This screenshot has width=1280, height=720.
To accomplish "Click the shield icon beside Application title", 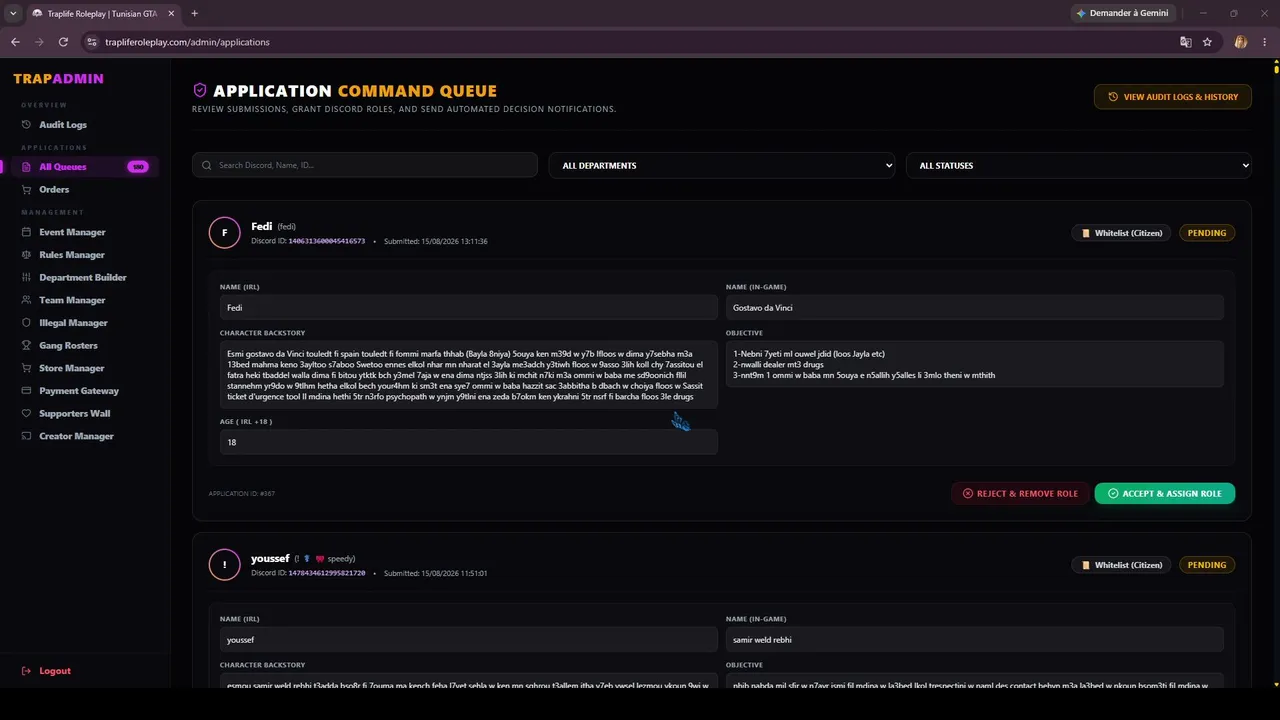I will 200,90.
